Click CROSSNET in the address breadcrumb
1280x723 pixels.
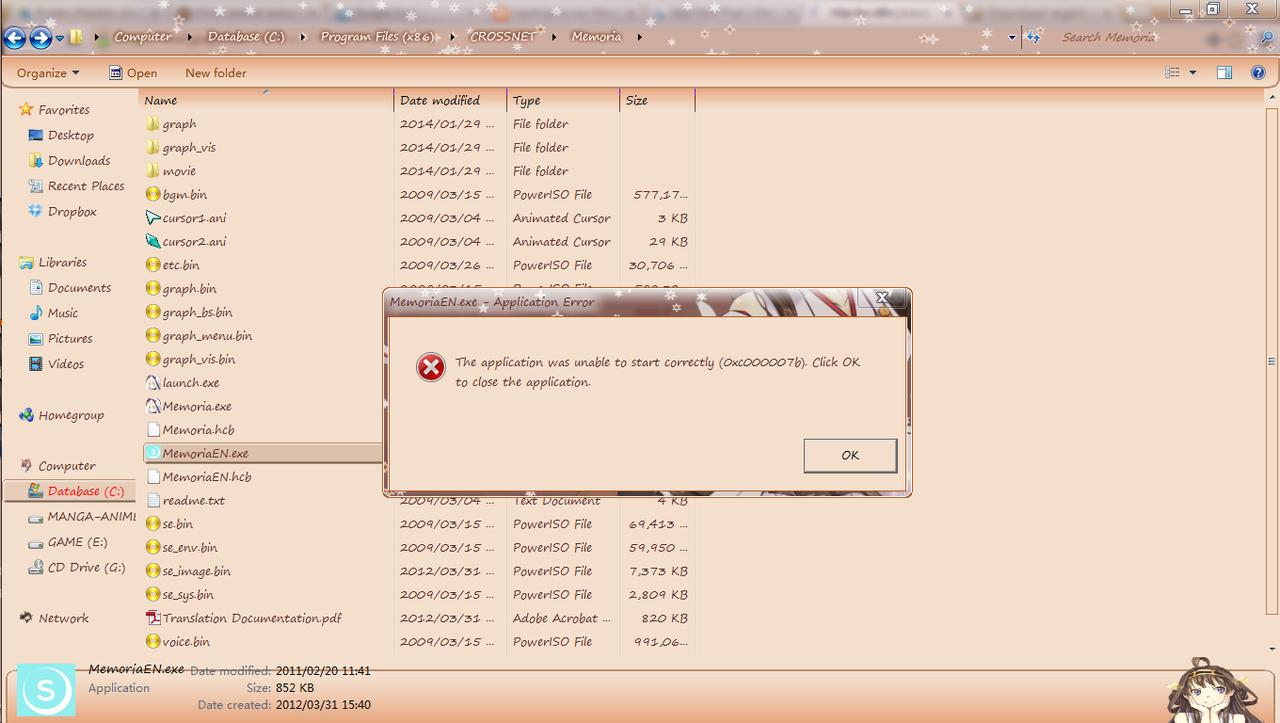click(502, 37)
